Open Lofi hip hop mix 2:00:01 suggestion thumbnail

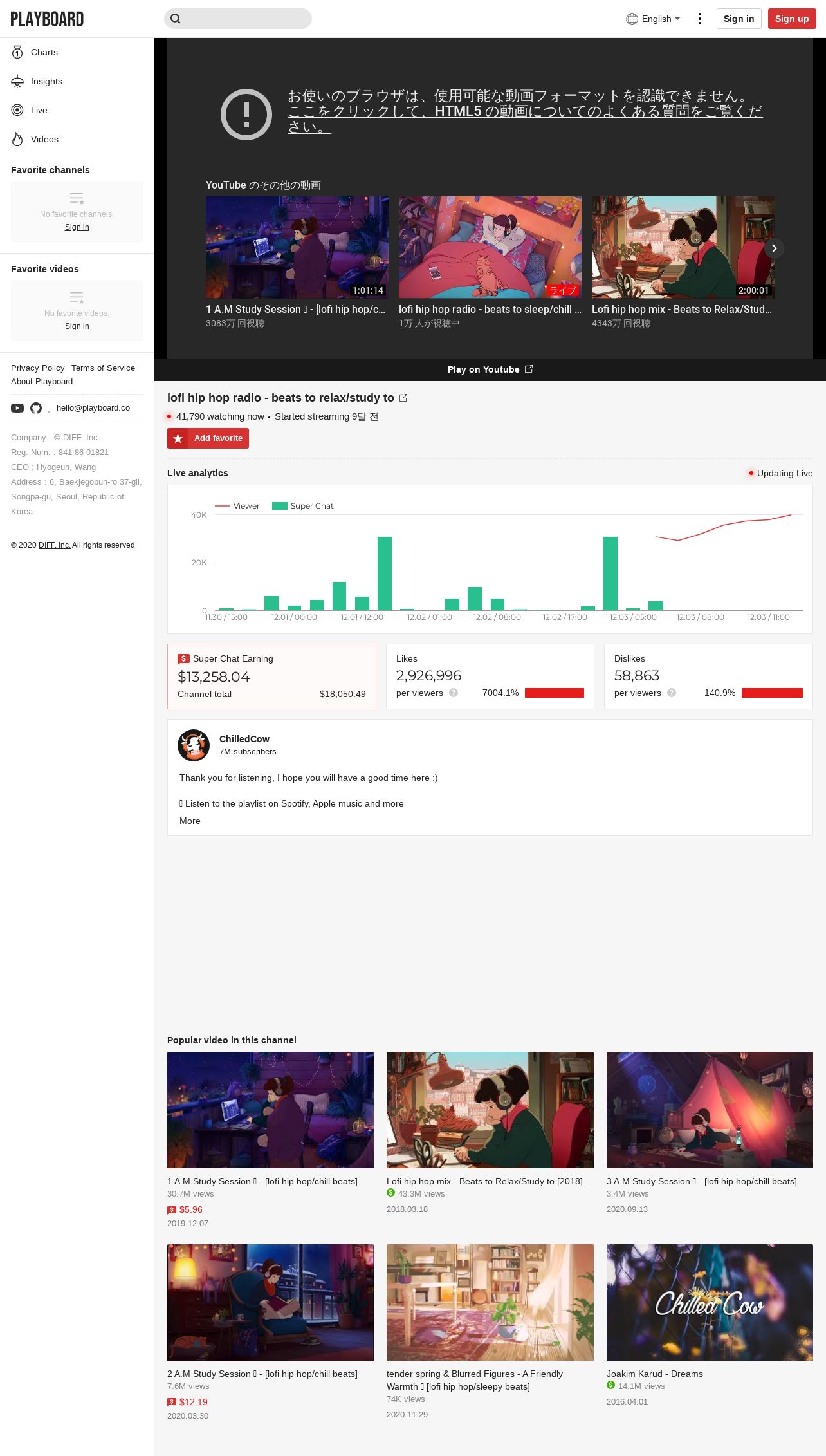pyautogui.click(x=683, y=247)
